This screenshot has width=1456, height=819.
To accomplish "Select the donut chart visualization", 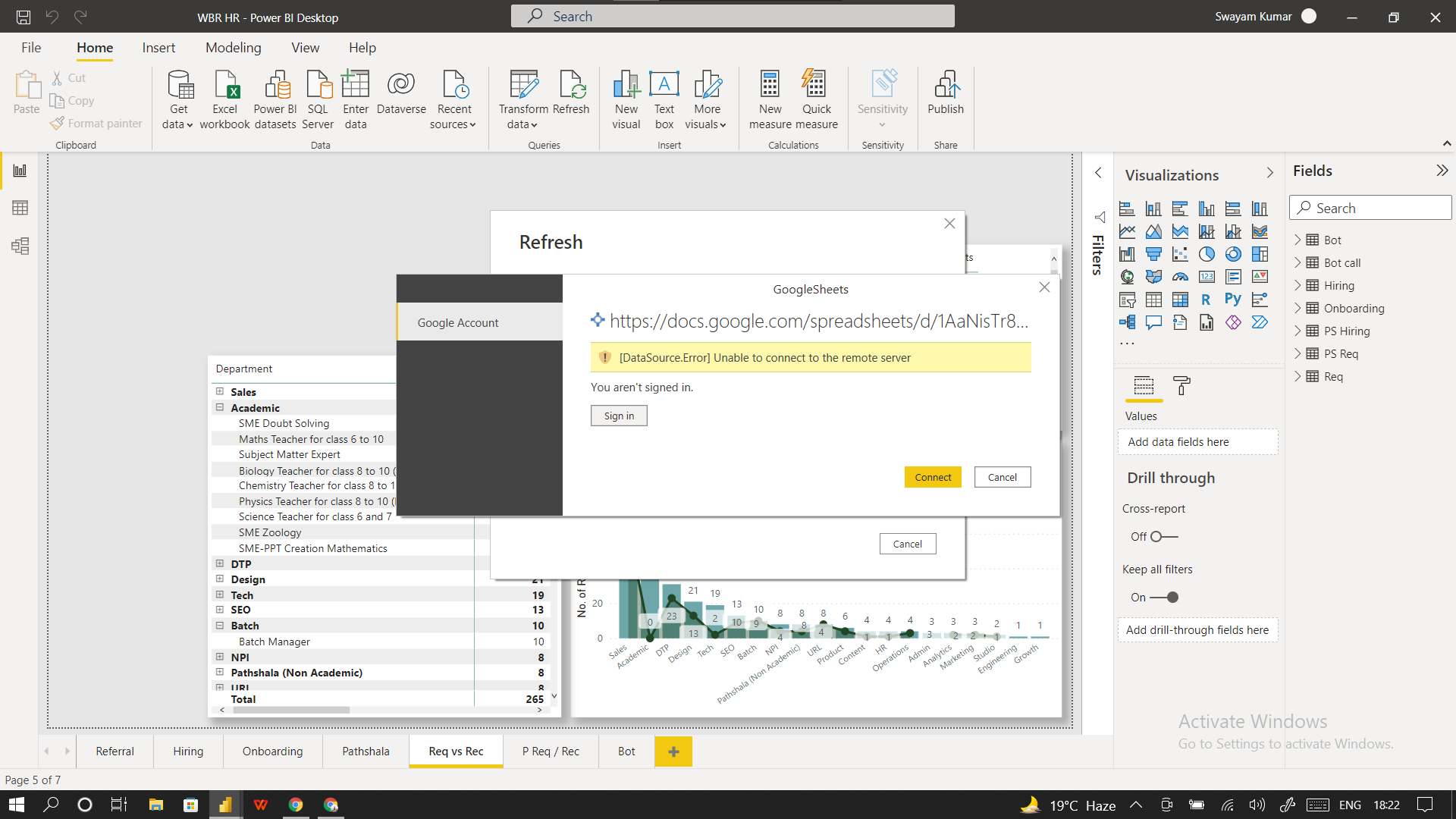I will click(x=1233, y=254).
